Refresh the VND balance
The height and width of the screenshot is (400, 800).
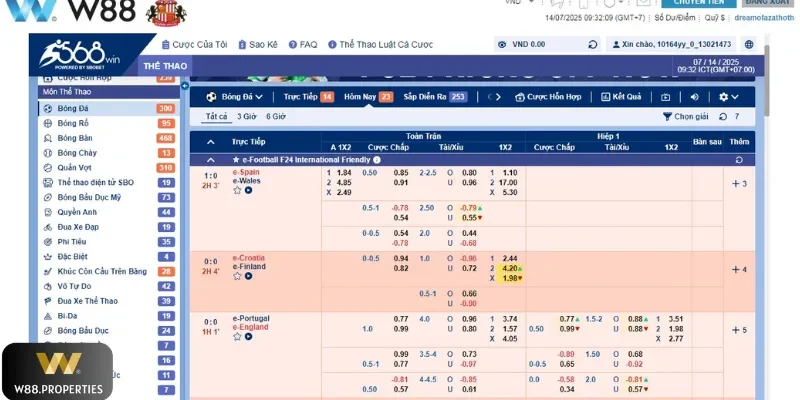(x=592, y=44)
